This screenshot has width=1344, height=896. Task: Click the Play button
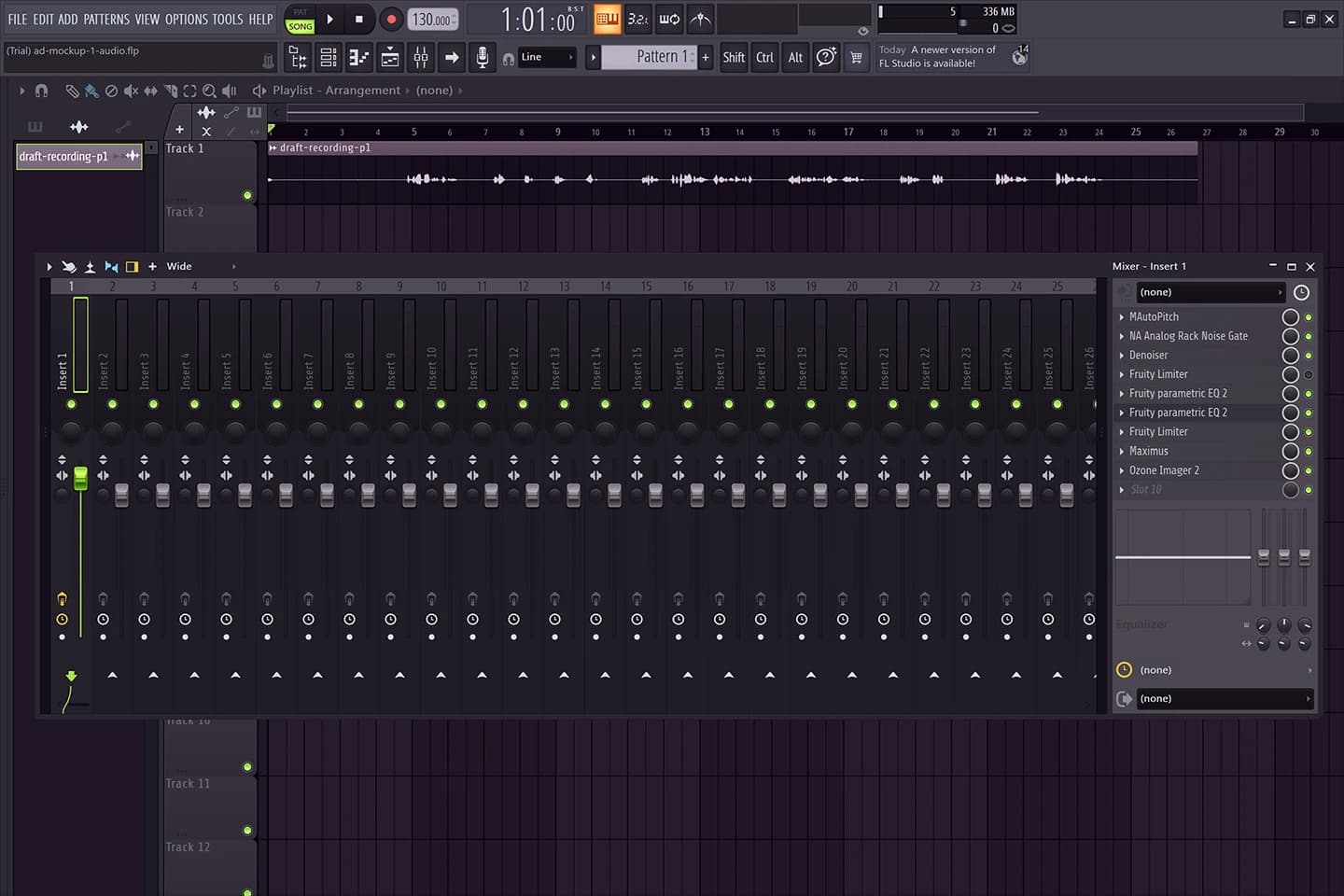point(329,19)
